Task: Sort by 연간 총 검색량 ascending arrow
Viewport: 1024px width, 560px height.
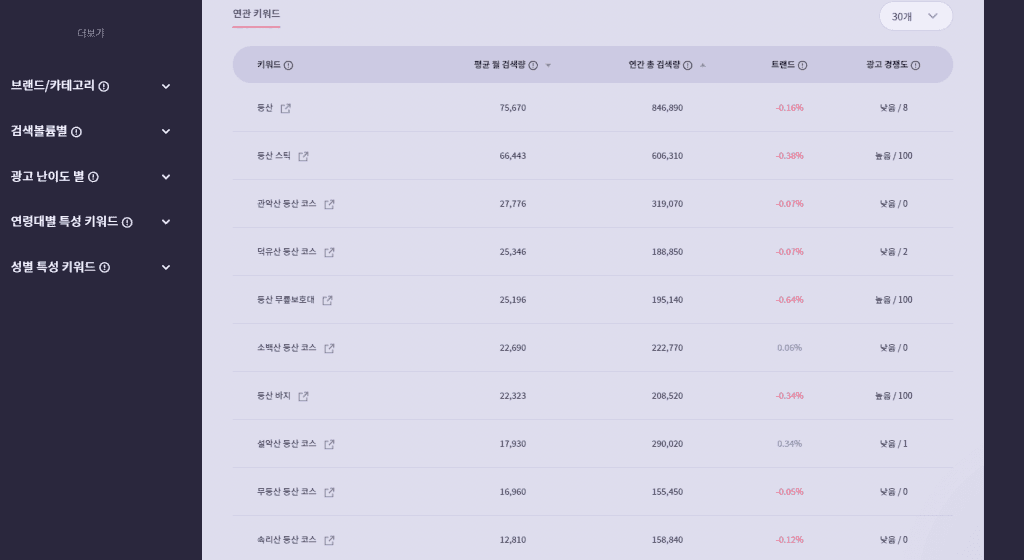Action: click(703, 65)
